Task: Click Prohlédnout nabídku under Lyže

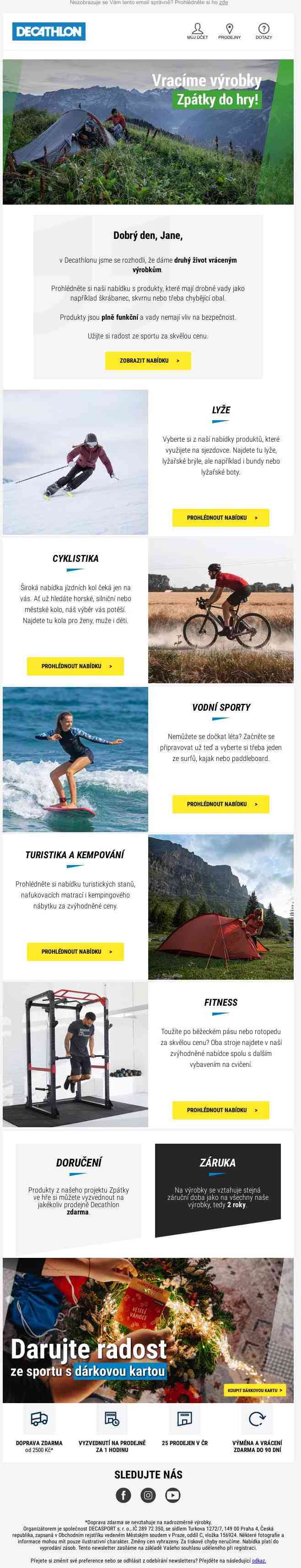Action: [x=220, y=517]
